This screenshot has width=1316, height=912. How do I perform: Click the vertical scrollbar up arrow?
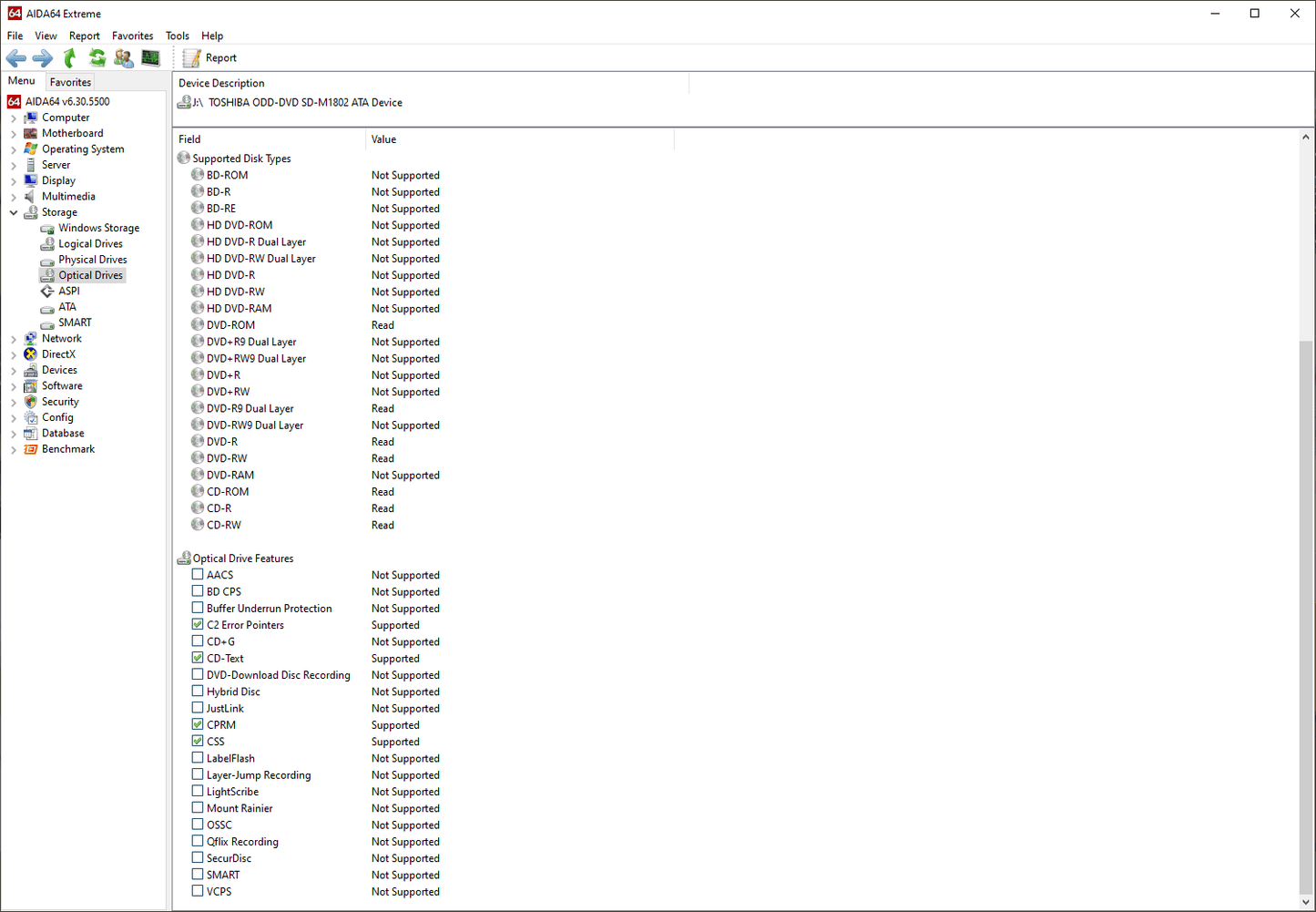point(1306,138)
